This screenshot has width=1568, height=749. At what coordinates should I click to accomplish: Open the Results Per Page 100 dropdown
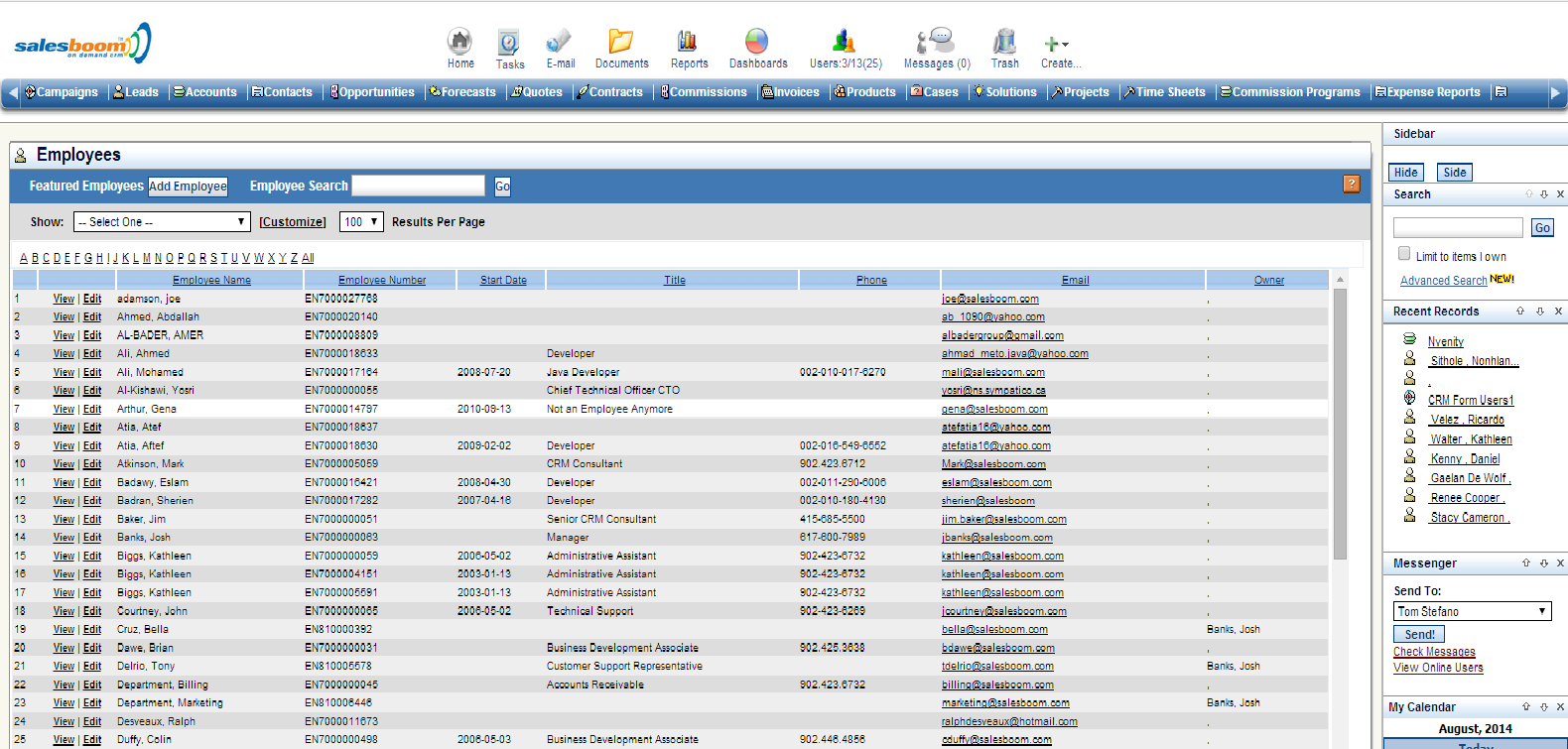pos(361,222)
